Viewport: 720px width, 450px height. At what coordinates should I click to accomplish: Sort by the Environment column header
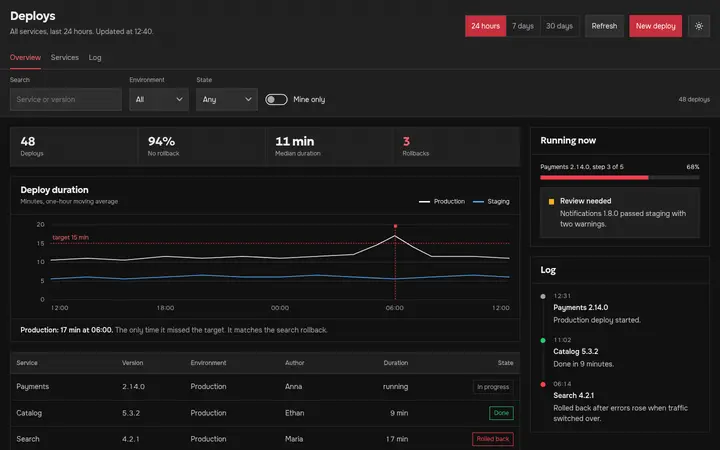(x=208, y=363)
